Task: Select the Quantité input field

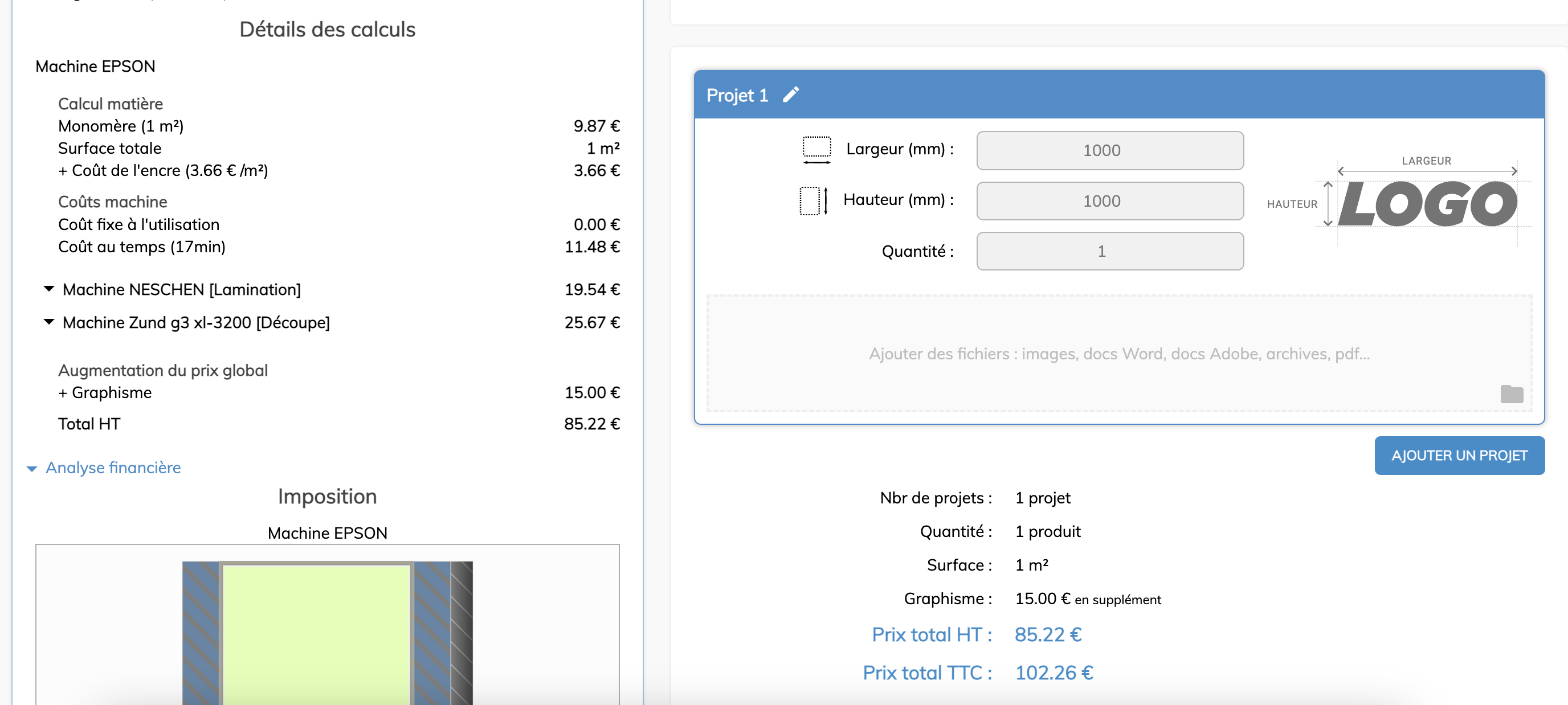Action: pos(1110,251)
